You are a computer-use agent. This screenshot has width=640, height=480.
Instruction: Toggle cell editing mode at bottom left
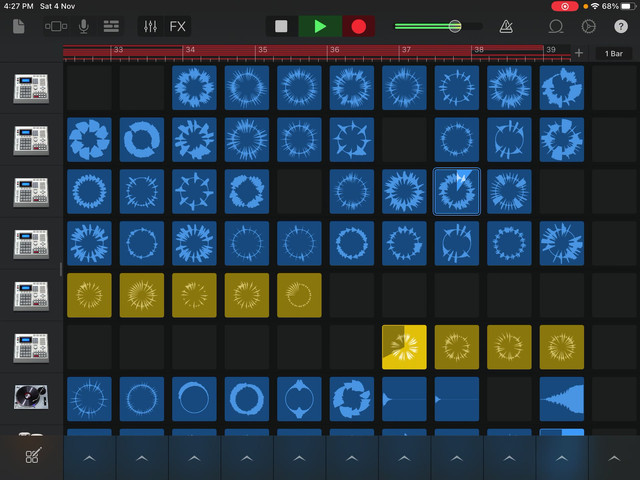33,456
